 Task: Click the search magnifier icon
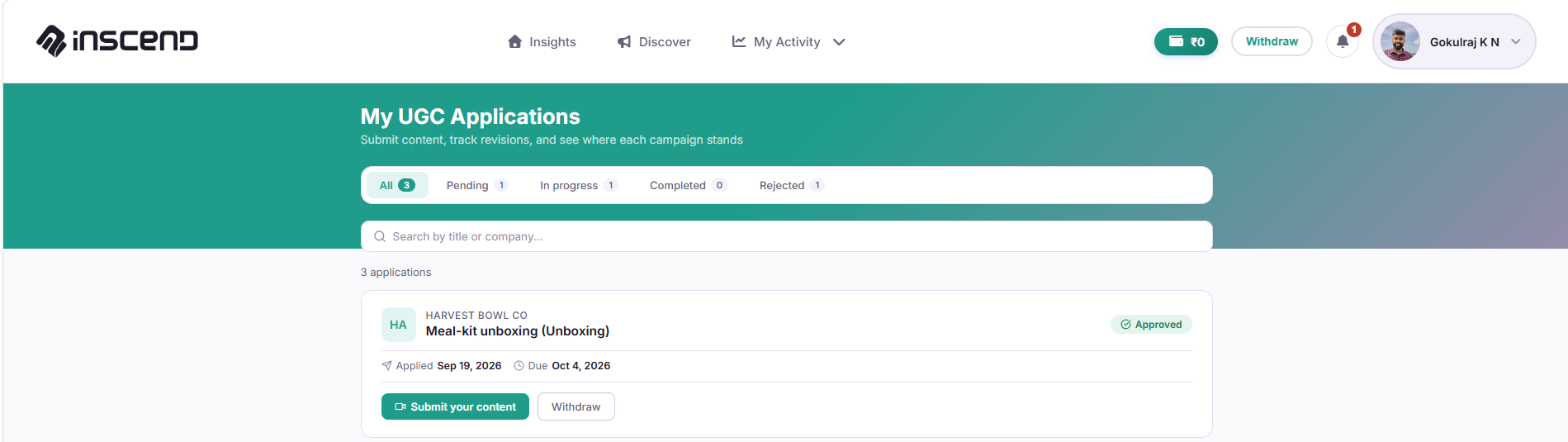point(380,236)
